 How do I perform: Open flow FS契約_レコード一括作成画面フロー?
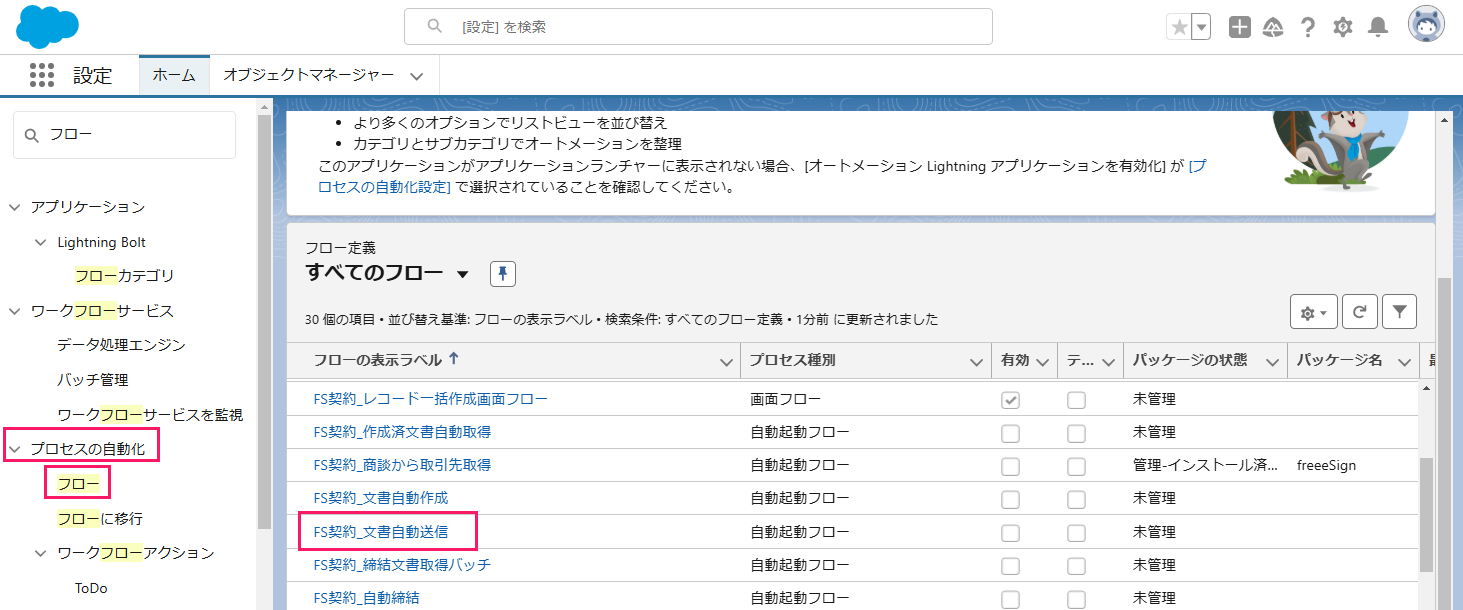tap(430, 399)
